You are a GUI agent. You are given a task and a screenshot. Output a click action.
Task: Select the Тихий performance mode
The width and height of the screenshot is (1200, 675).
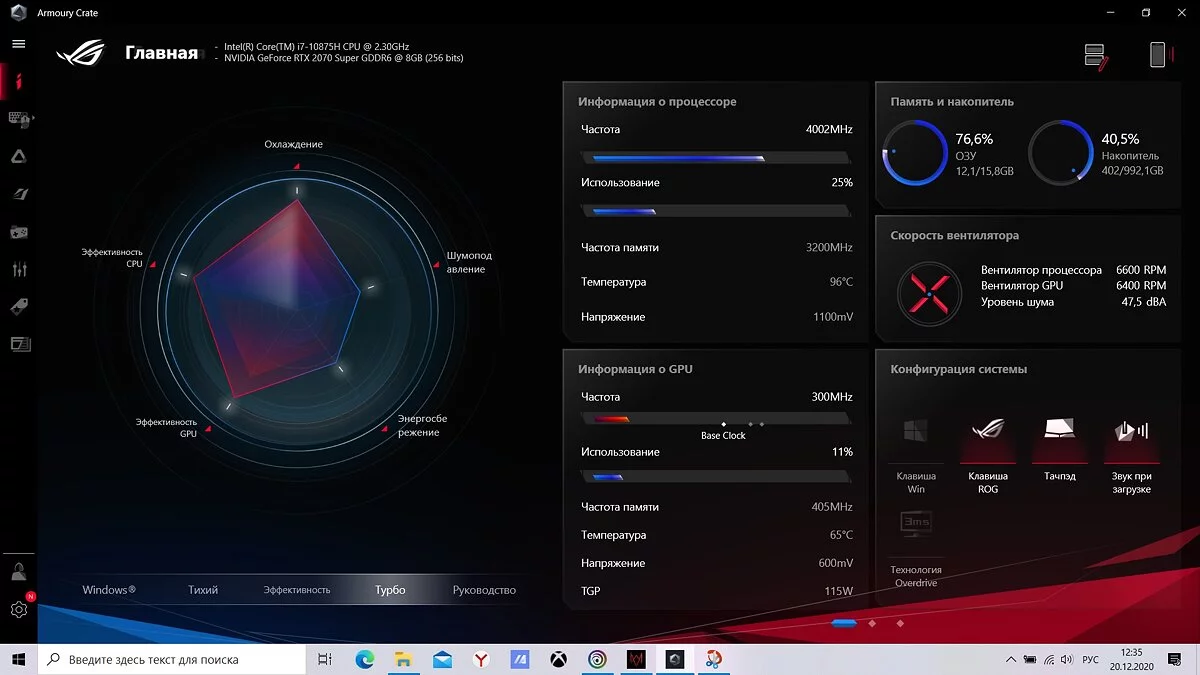click(203, 590)
